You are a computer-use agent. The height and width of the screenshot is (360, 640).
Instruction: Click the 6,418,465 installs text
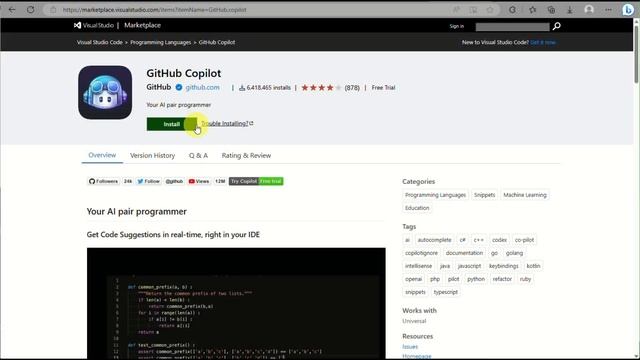click(x=269, y=87)
